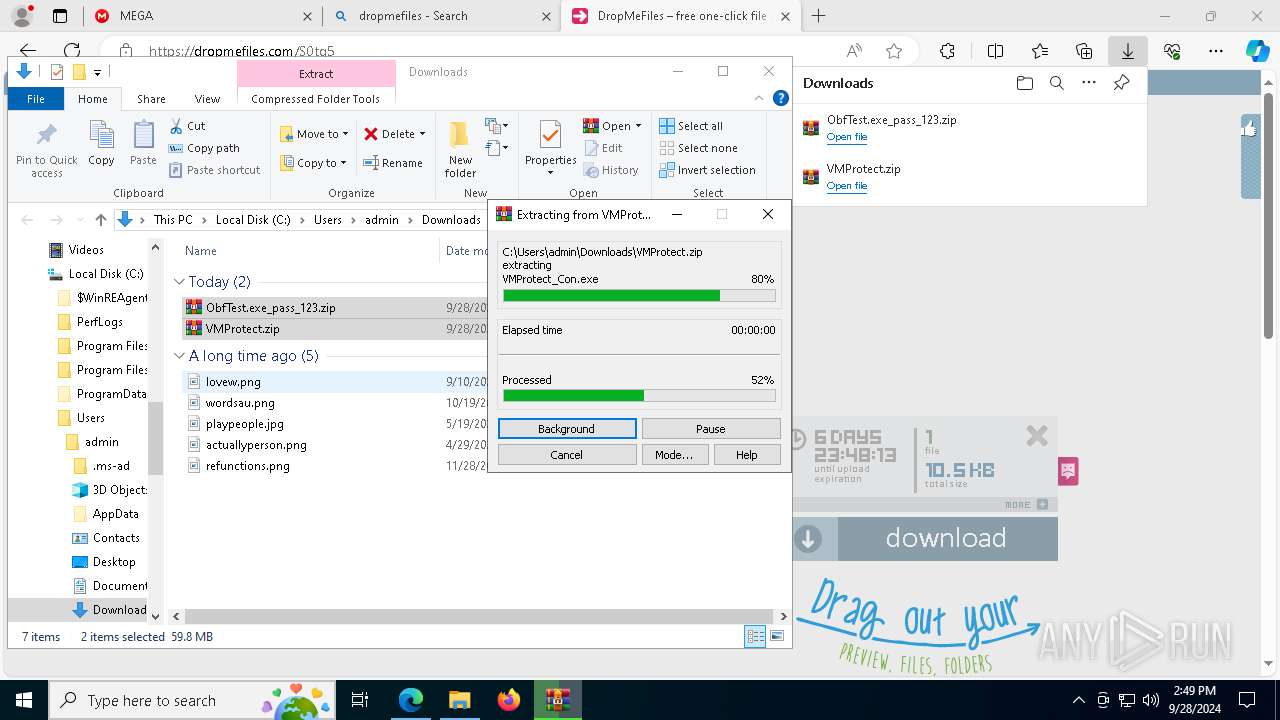
Task: Open Properties from the ribbon
Action: pos(550,148)
